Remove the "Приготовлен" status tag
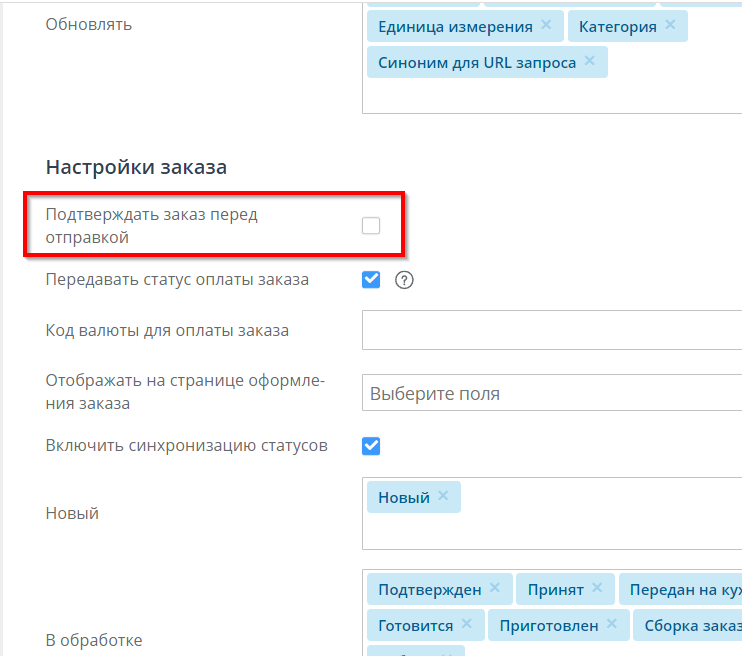The image size is (746, 657). point(612,624)
